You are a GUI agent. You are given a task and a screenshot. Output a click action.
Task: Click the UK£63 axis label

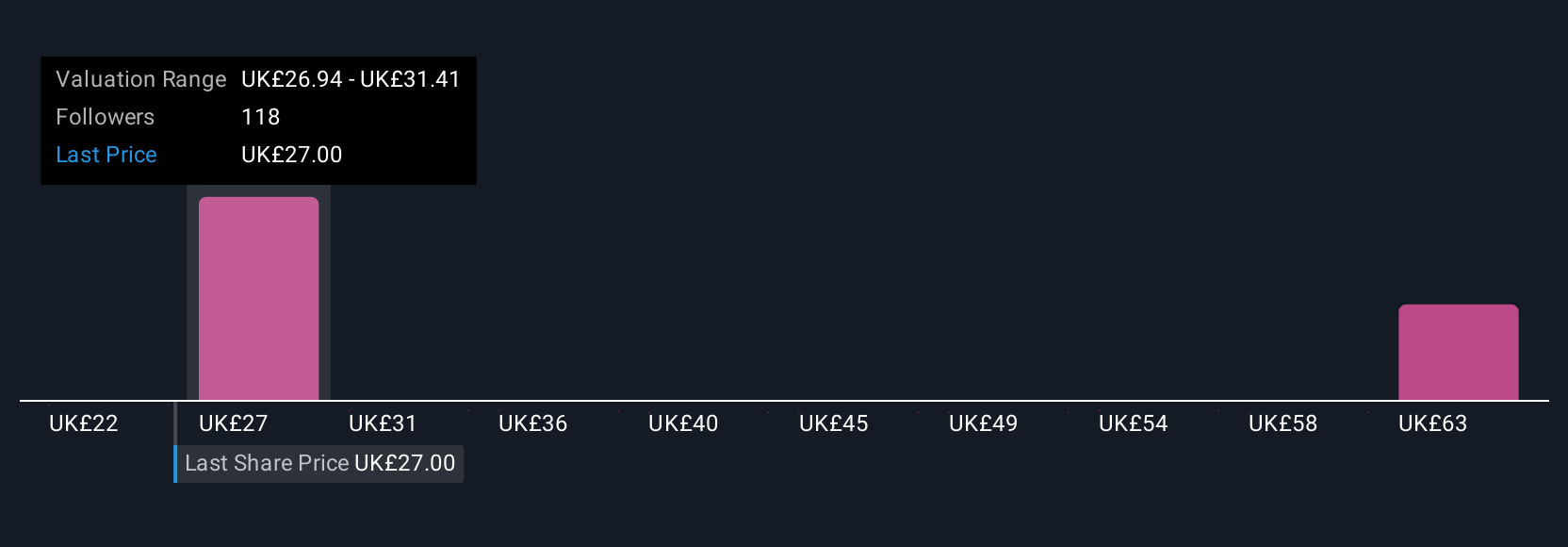(x=1433, y=423)
